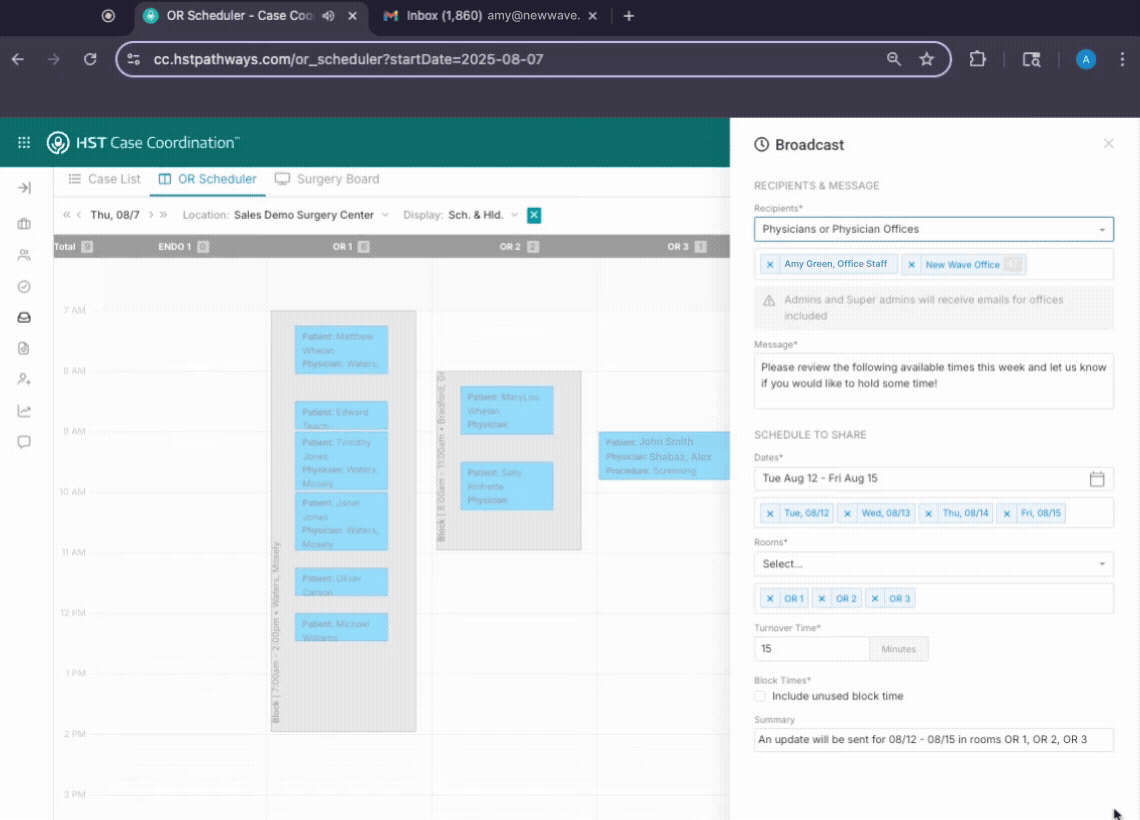1140x820 pixels.
Task: Expand the collapsed left sidebar arrow
Action: 24,188
